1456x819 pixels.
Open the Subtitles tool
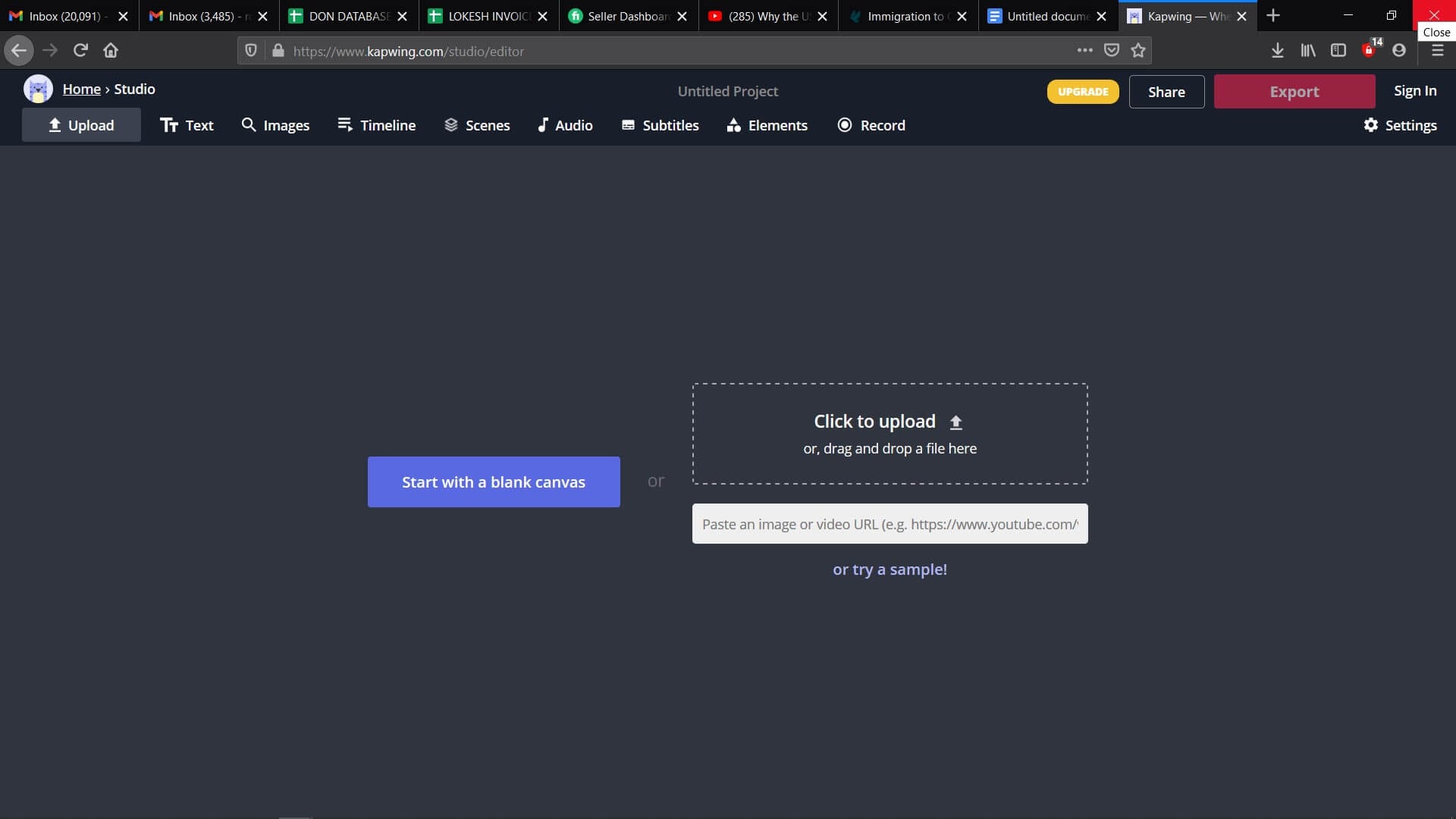click(x=660, y=125)
